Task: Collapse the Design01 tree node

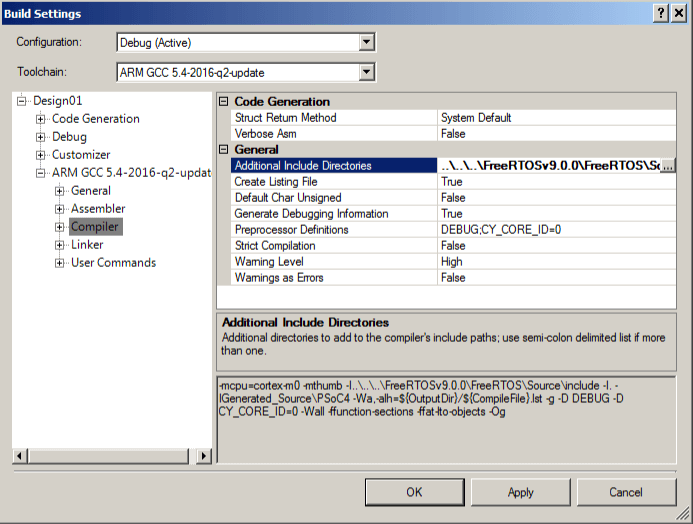Action: coord(22,101)
